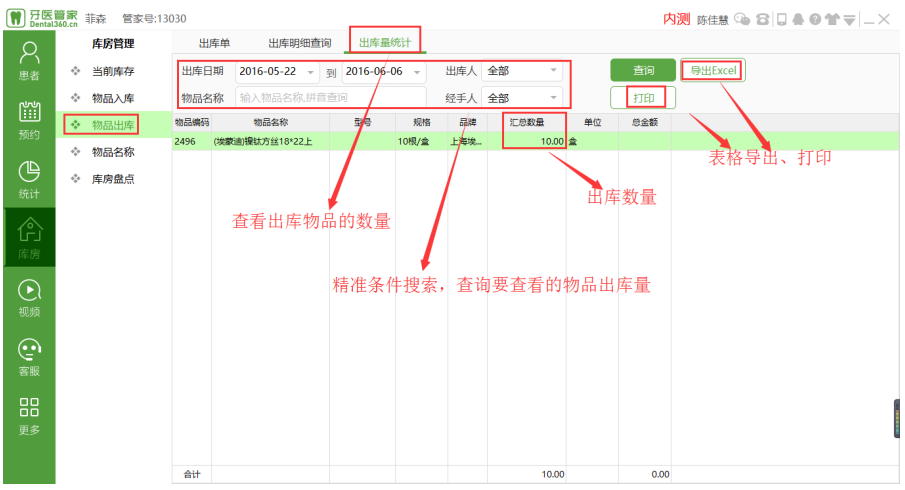Click the user name 陈佳慧
905x490 pixels.
point(712,20)
